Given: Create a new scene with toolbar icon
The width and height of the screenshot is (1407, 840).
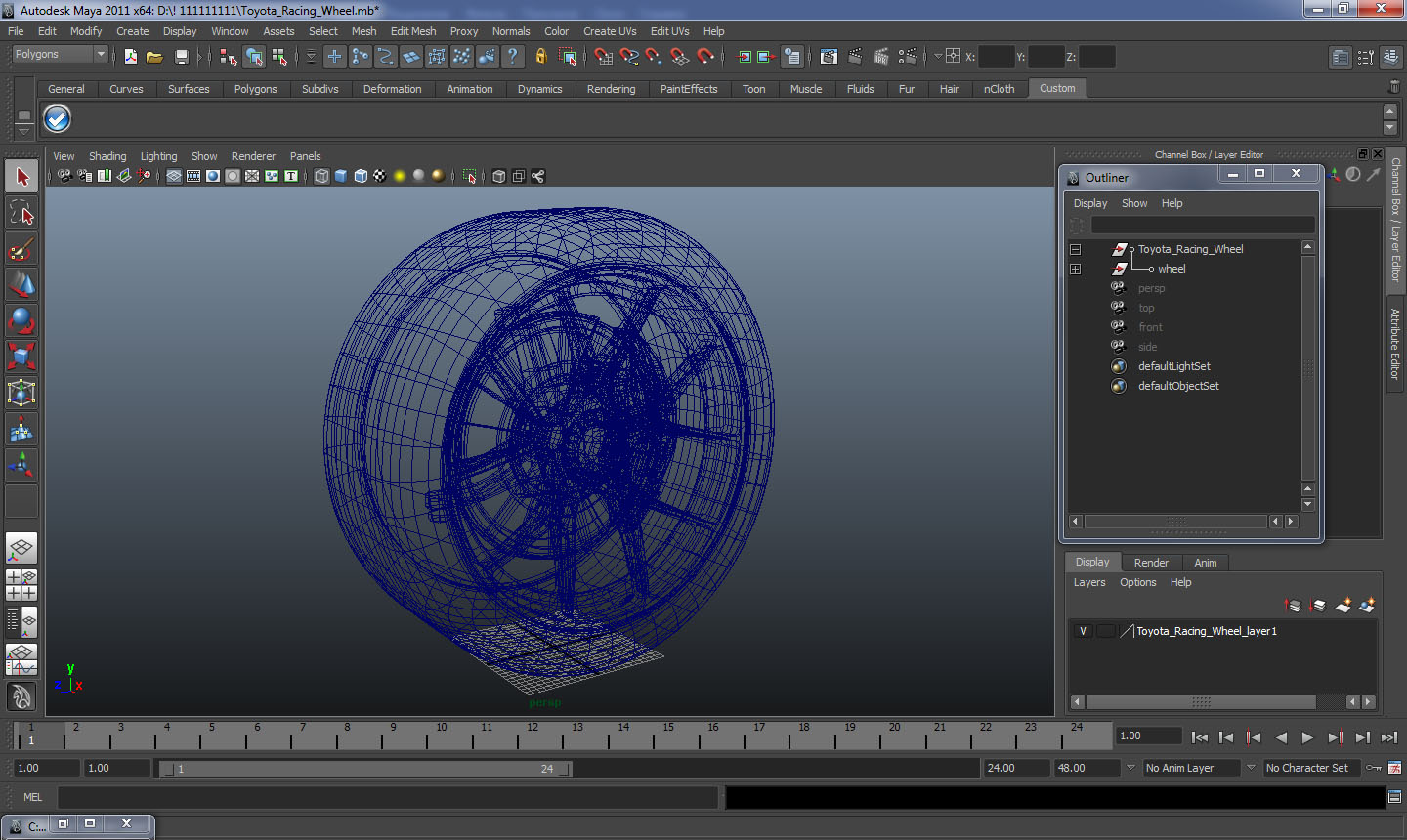Looking at the screenshot, I should point(131,57).
